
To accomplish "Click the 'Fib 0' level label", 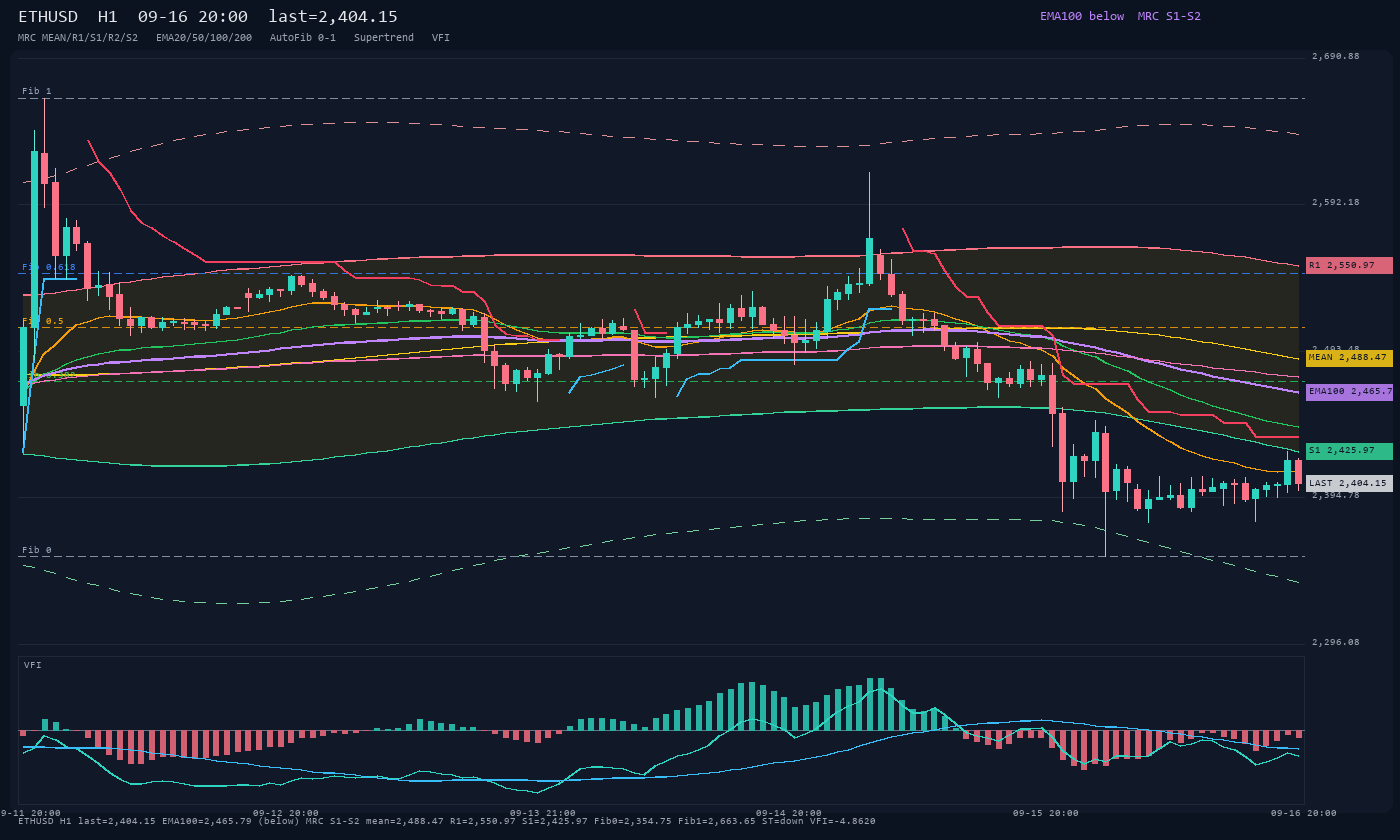I will tap(37, 550).
